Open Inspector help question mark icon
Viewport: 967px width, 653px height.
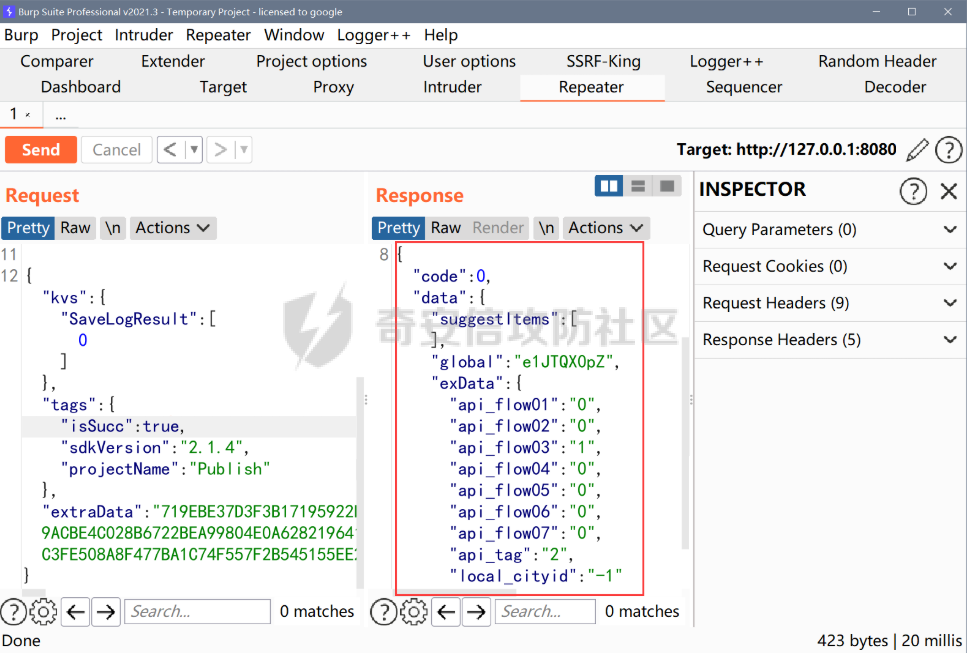pos(913,191)
